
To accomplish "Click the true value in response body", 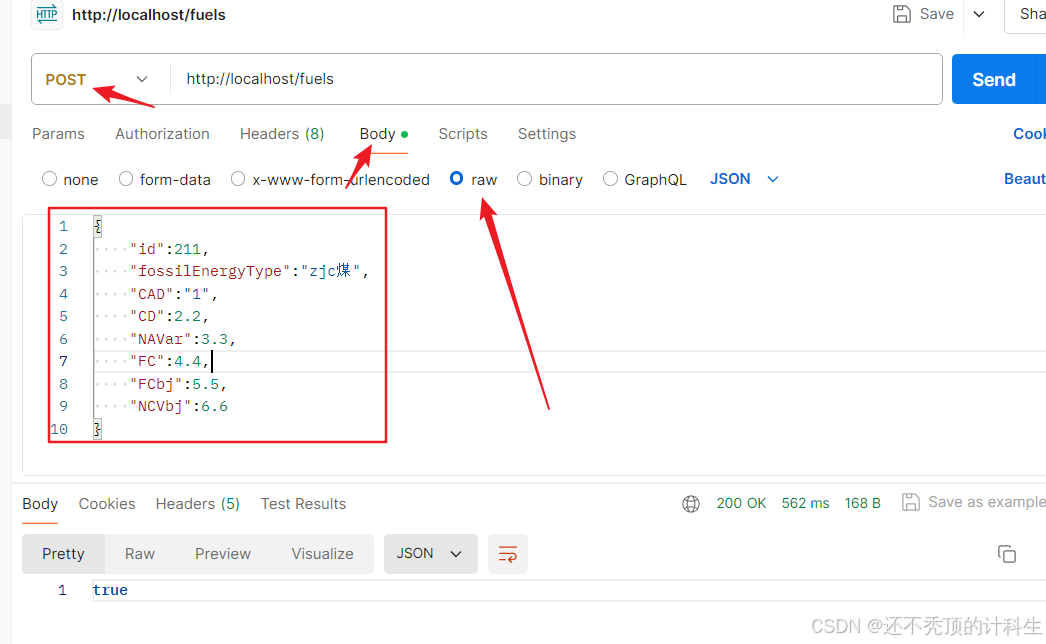I will point(110,590).
